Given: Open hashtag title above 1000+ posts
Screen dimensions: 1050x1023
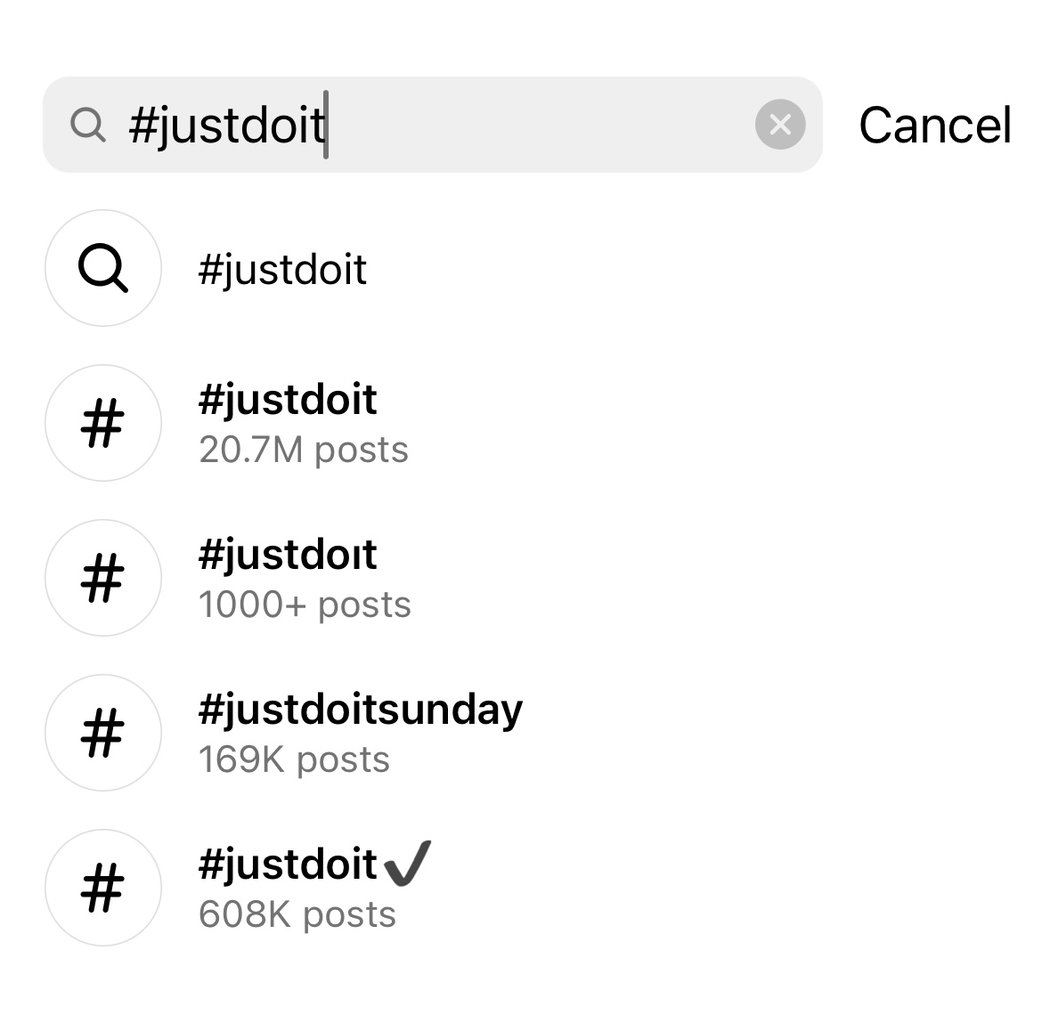Looking at the screenshot, I should click(288, 555).
